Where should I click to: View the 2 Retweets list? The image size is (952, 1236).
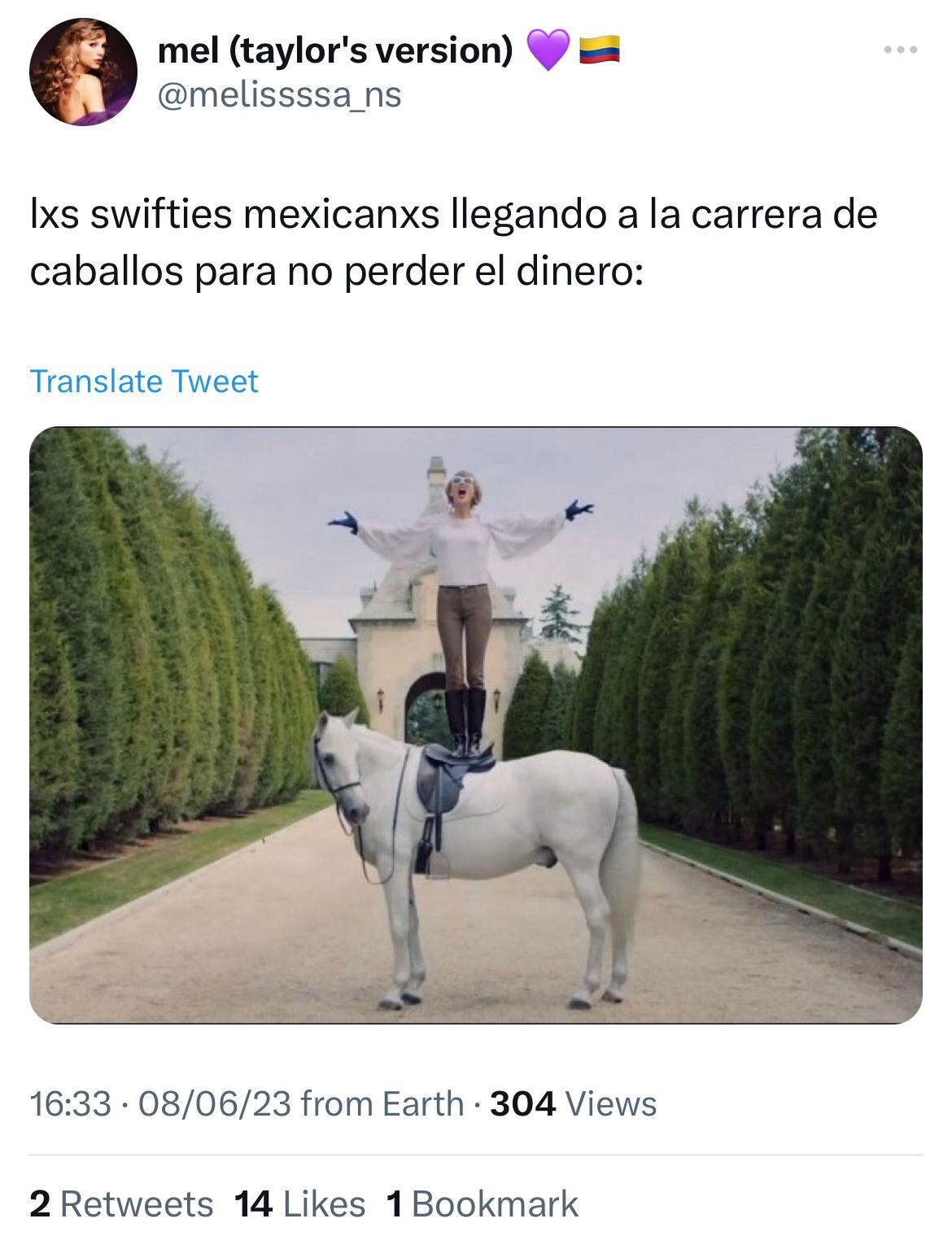click(121, 1204)
